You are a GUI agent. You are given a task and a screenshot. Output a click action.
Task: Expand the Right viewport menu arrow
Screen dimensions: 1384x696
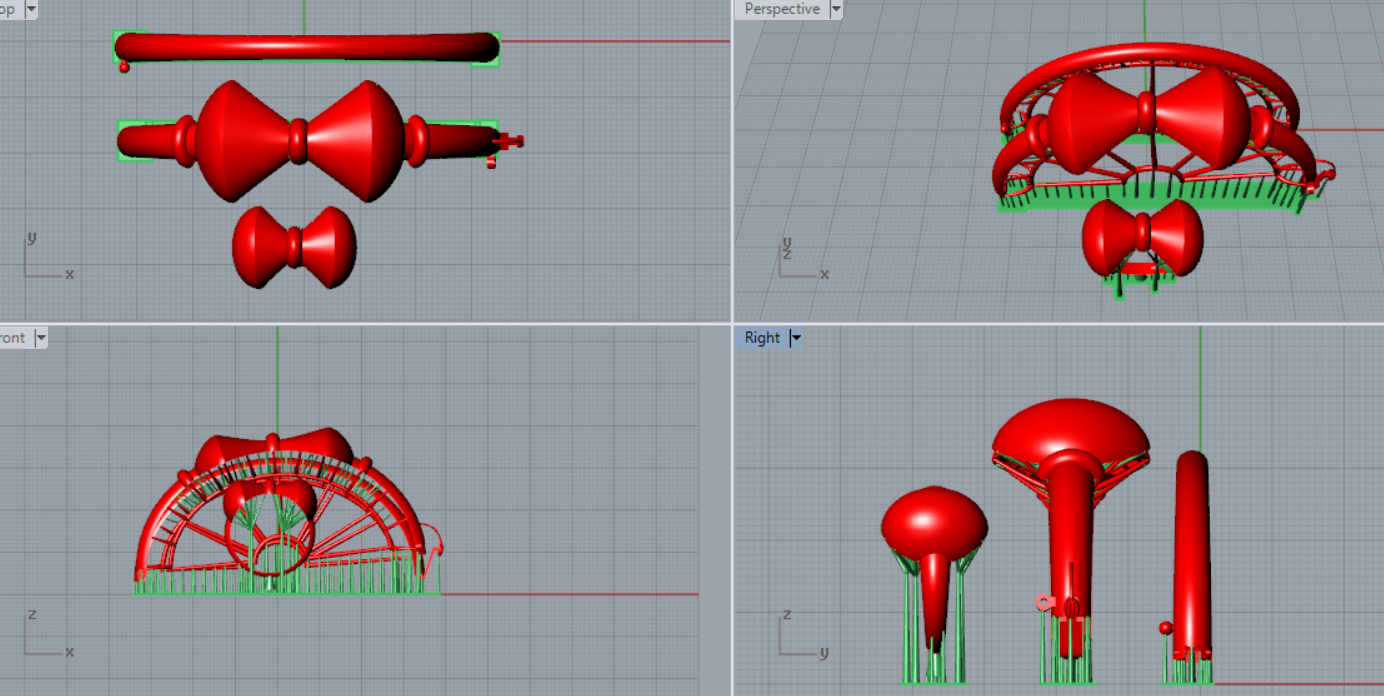pos(796,338)
